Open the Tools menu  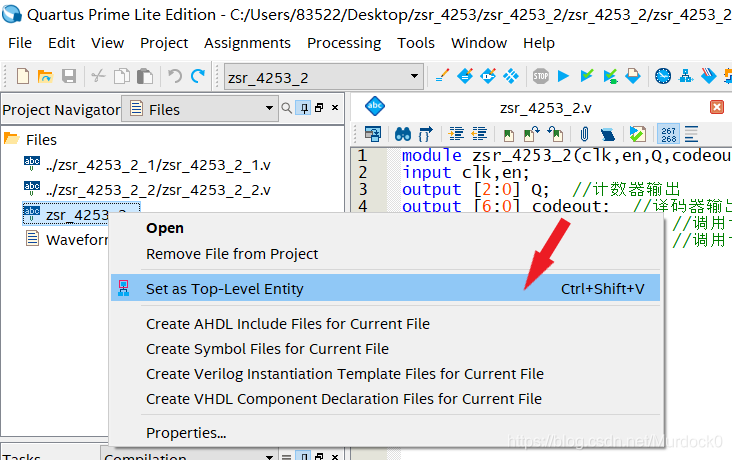pos(415,43)
